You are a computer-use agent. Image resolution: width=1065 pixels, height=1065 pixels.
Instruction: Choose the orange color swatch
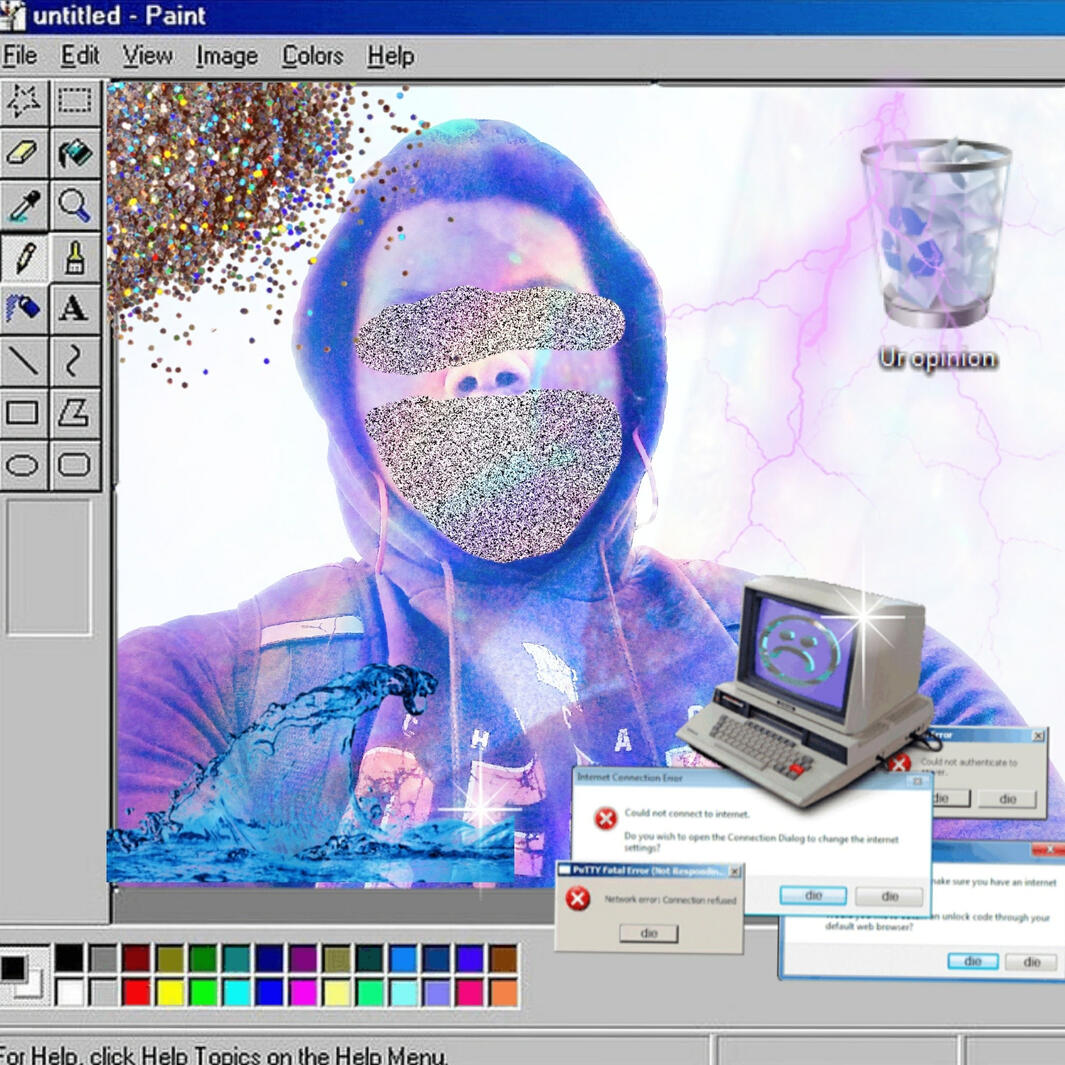(x=503, y=992)
